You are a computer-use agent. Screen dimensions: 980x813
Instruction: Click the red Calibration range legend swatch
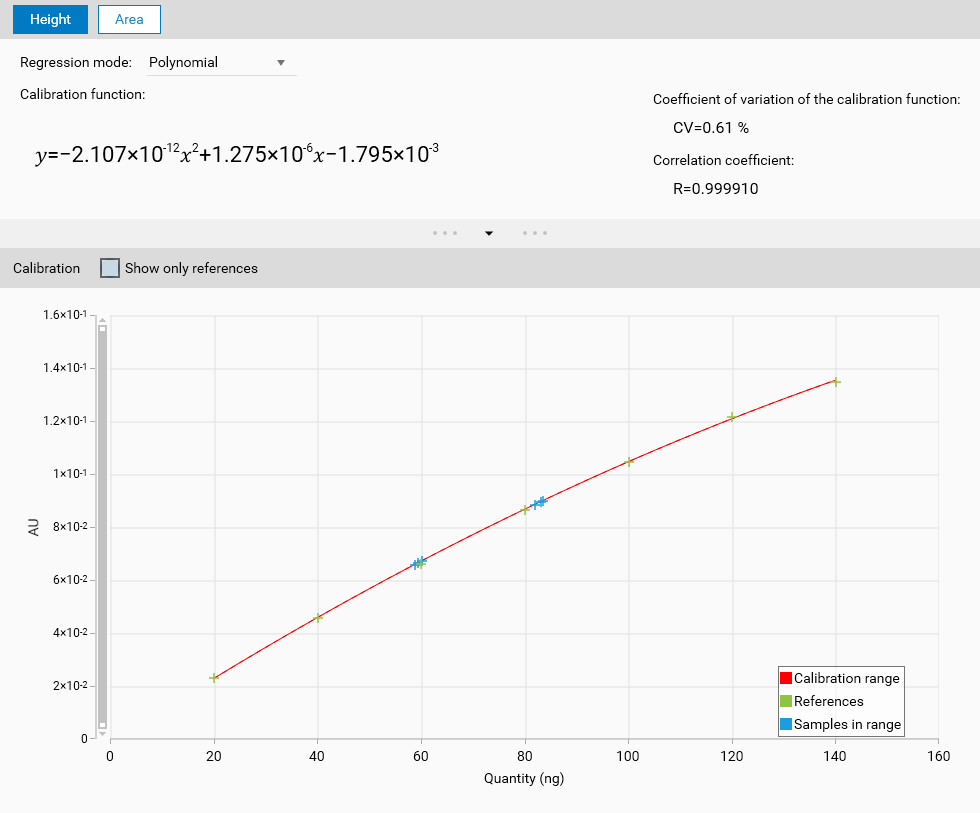[x=786, y=678]
